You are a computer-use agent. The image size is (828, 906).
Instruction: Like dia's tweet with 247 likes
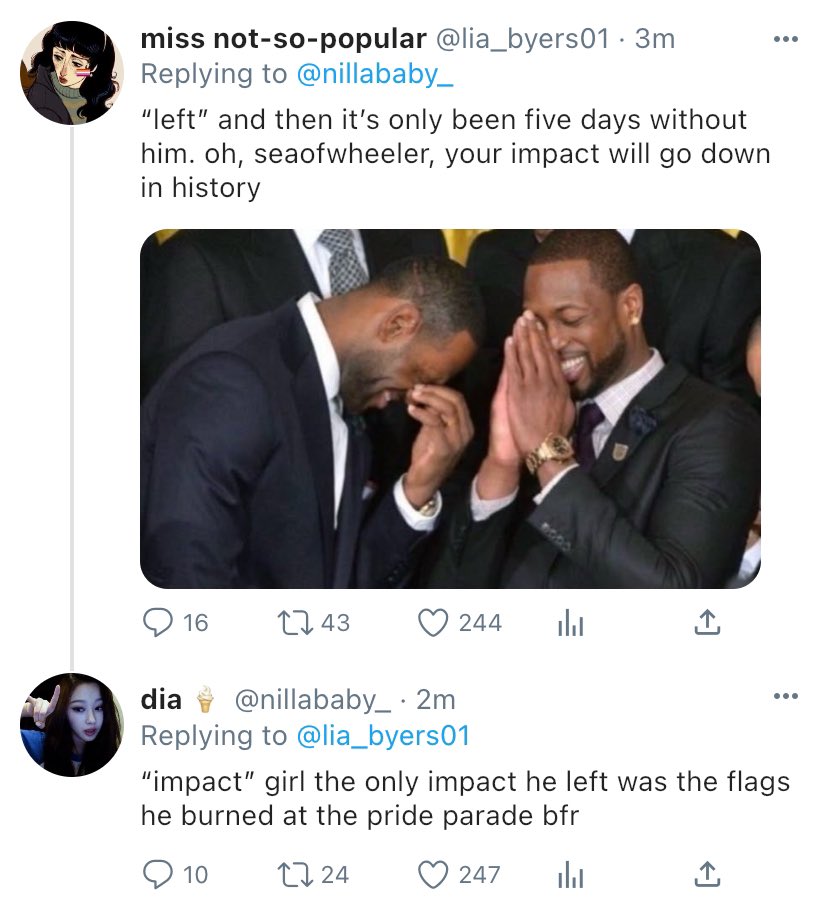point(432,875)
